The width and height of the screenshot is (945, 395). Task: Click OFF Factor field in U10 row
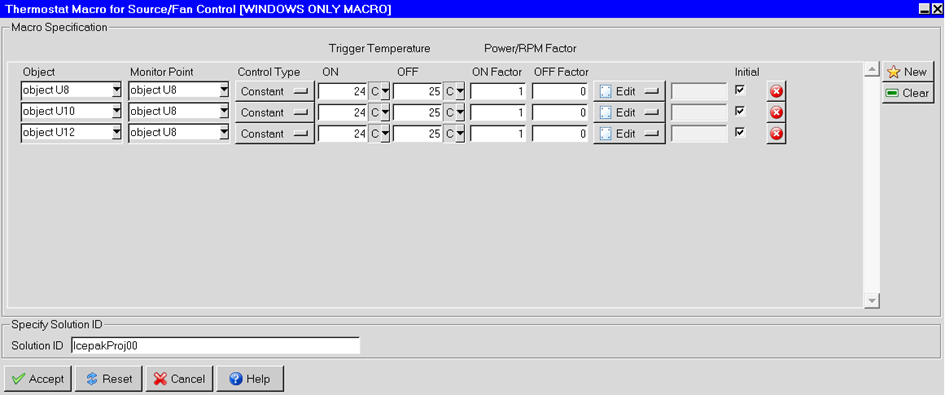click(x=560, y=113)
